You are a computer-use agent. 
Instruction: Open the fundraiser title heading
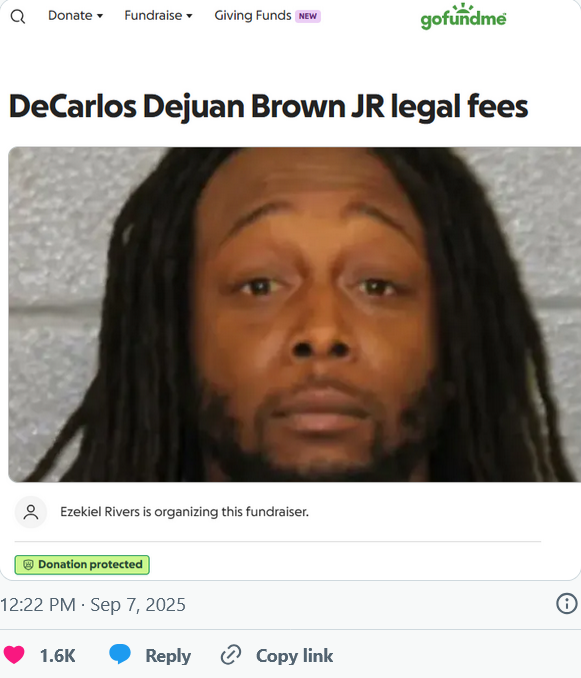(268, 106)
